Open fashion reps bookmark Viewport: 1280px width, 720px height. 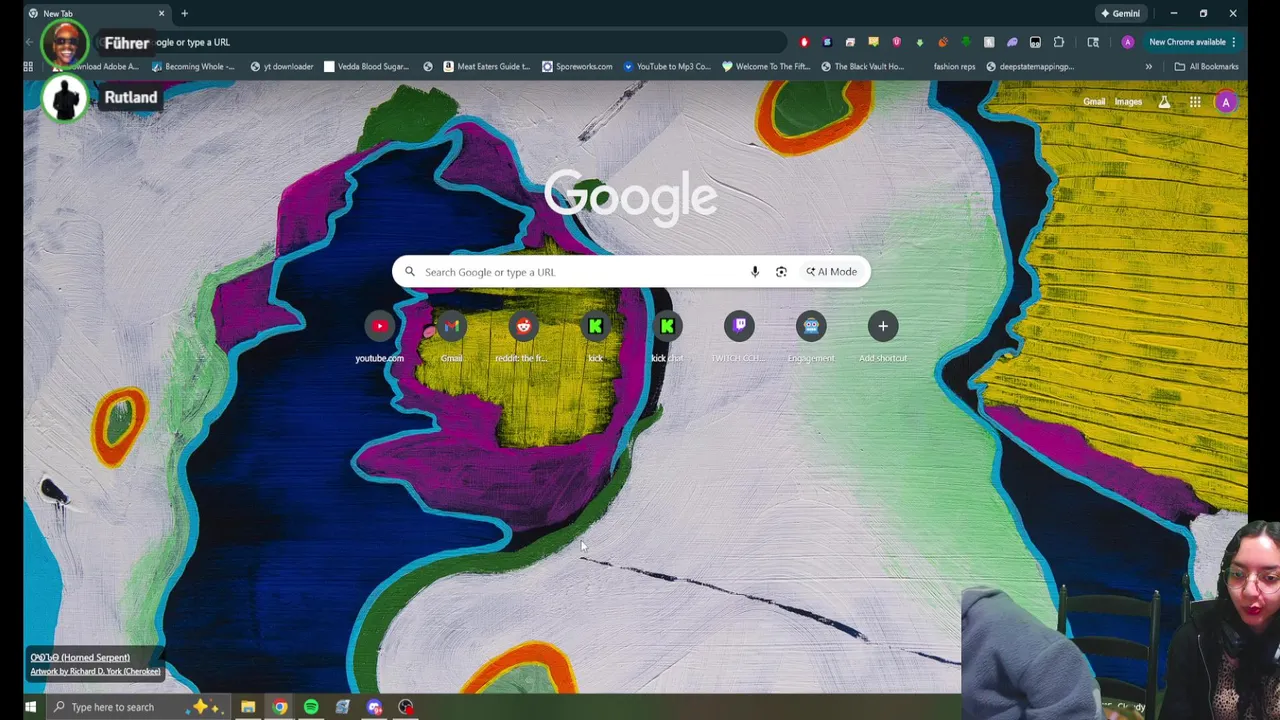(x=954, y=67)
